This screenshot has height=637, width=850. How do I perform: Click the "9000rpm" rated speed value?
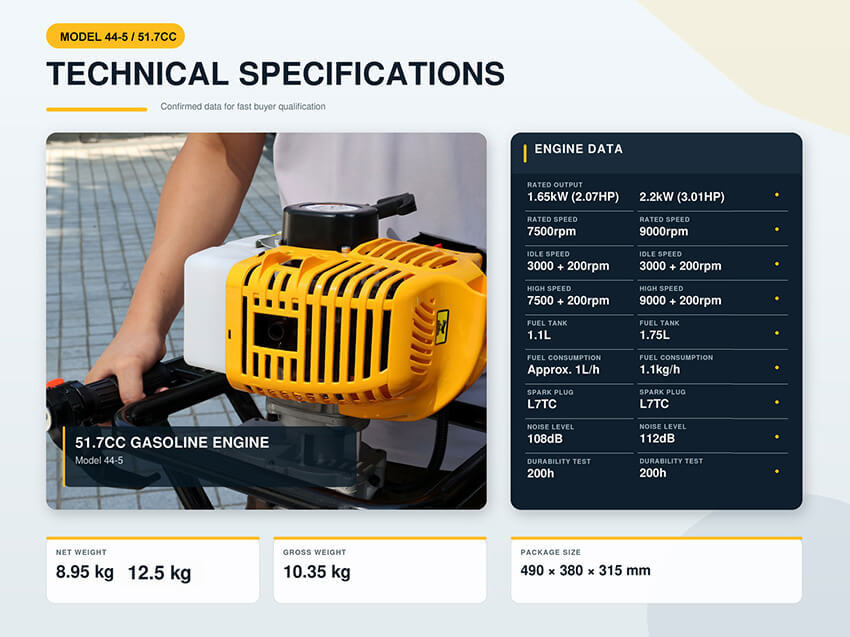664,231
